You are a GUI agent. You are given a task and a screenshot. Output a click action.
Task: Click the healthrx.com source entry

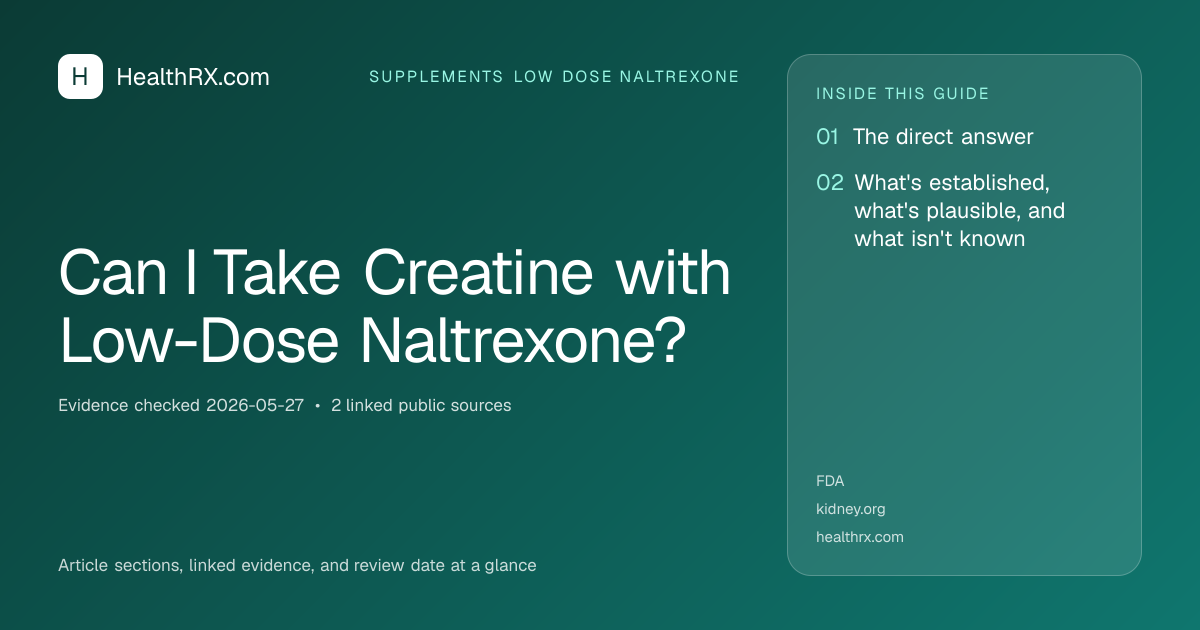click(x=860, y=537)
